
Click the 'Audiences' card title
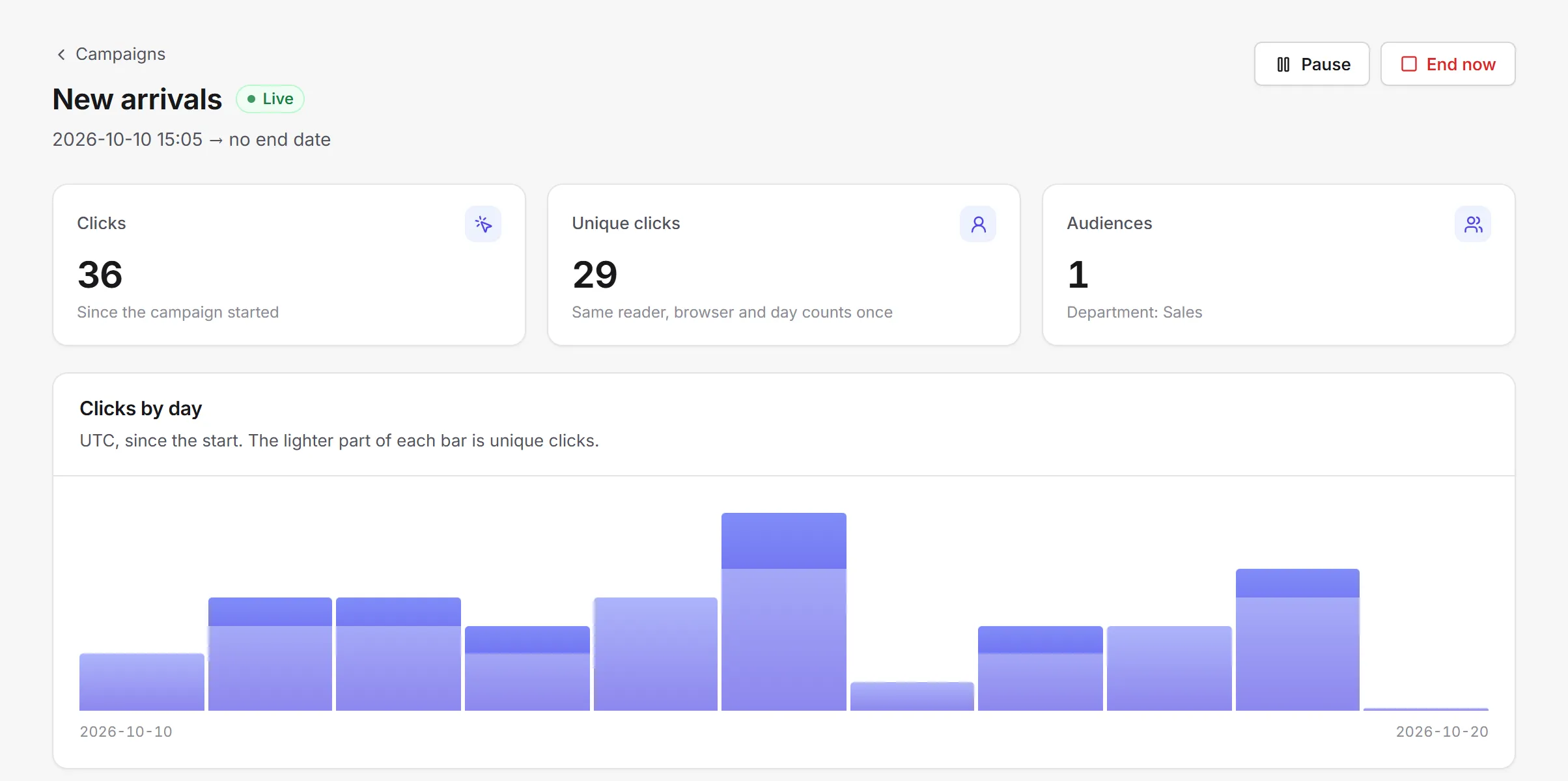(x=1110, y=223)
